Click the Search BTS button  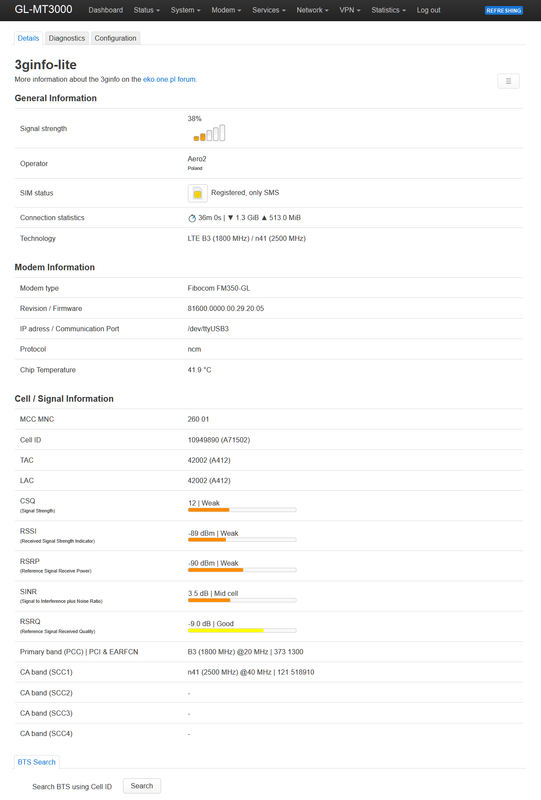click(x=142, y=786)
